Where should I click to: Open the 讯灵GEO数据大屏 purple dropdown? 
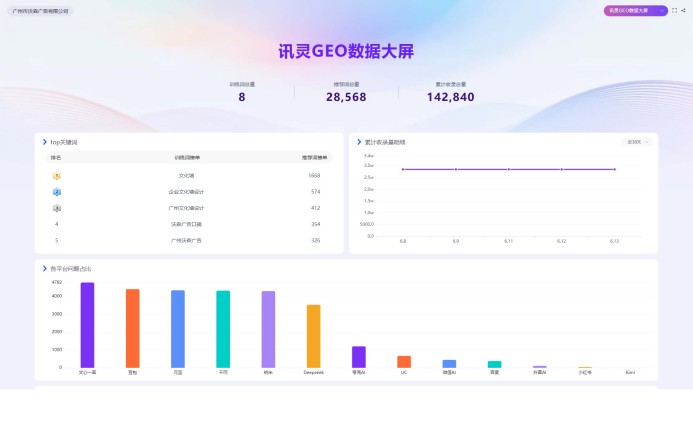(636, 11)
